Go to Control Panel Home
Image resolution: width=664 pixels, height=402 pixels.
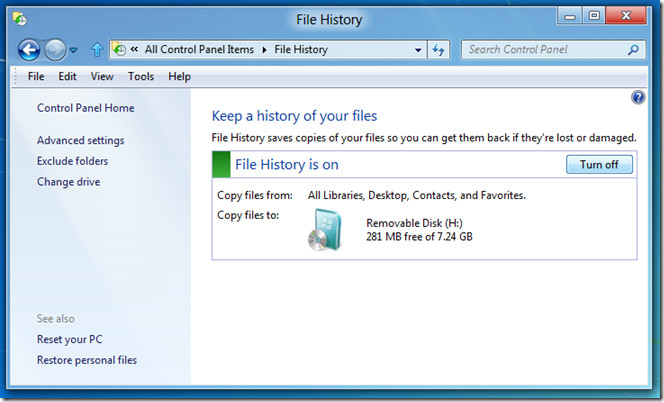[x=86, y=108]
